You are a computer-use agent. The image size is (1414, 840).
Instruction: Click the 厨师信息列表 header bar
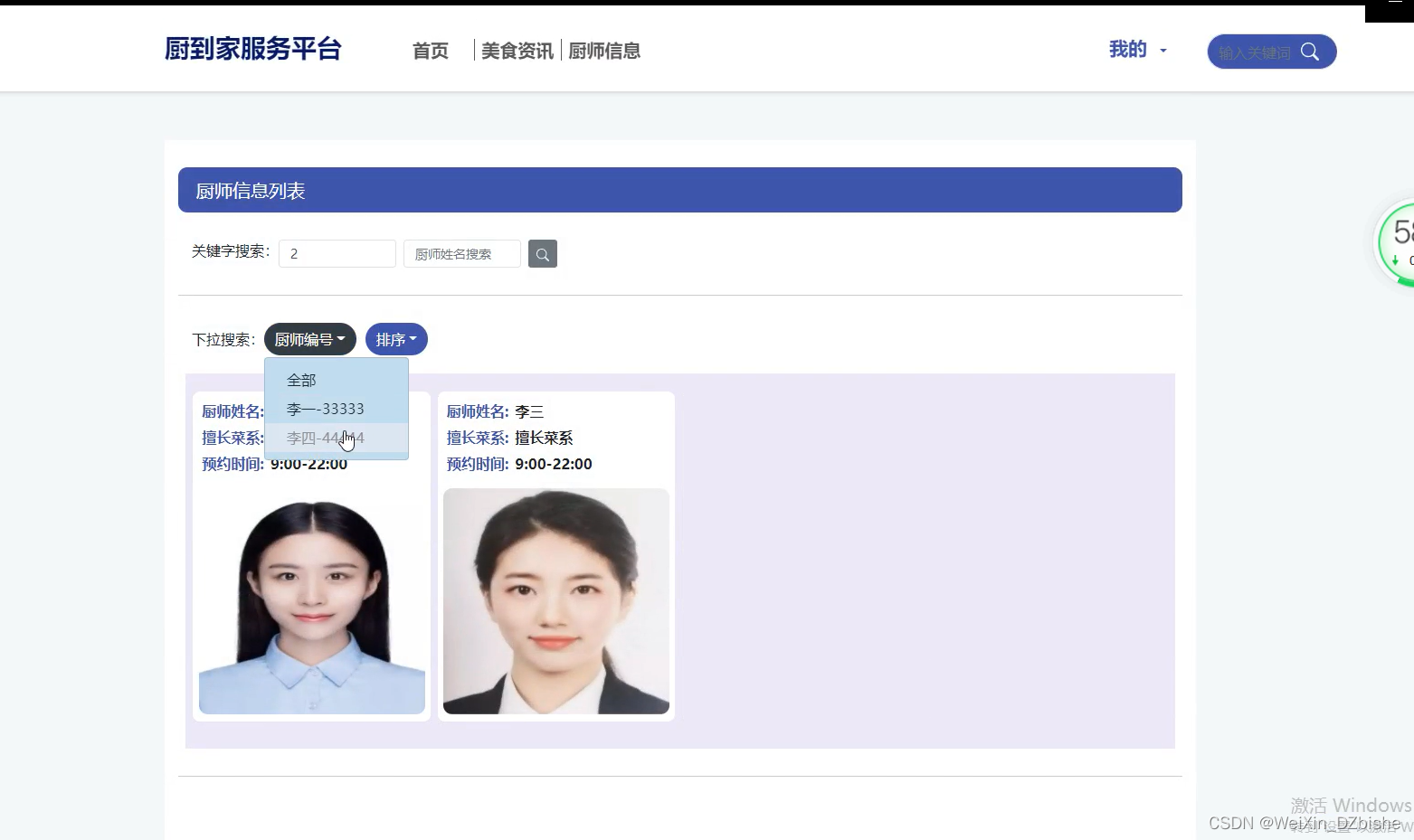coord(679,190)
